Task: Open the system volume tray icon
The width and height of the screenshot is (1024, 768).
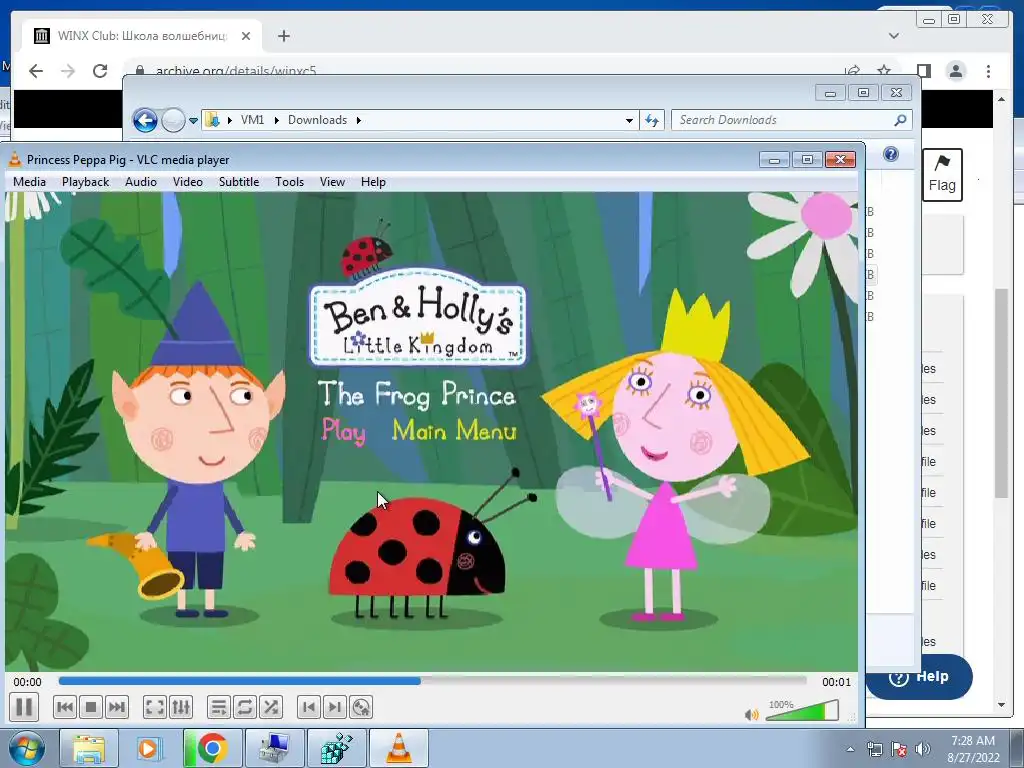Action: click(923, 749)
